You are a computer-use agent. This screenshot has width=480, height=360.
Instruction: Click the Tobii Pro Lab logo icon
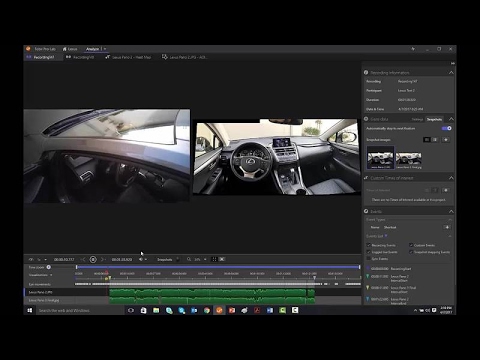click(x=28, y=49)
